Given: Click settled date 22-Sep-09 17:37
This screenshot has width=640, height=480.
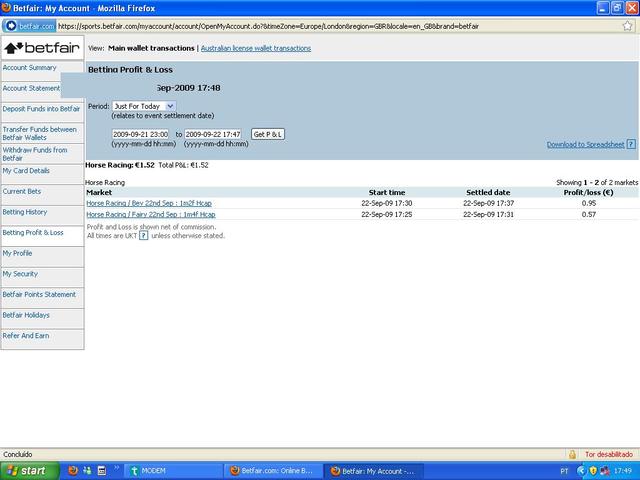Looking at the screenshot, I should point(488,203).
